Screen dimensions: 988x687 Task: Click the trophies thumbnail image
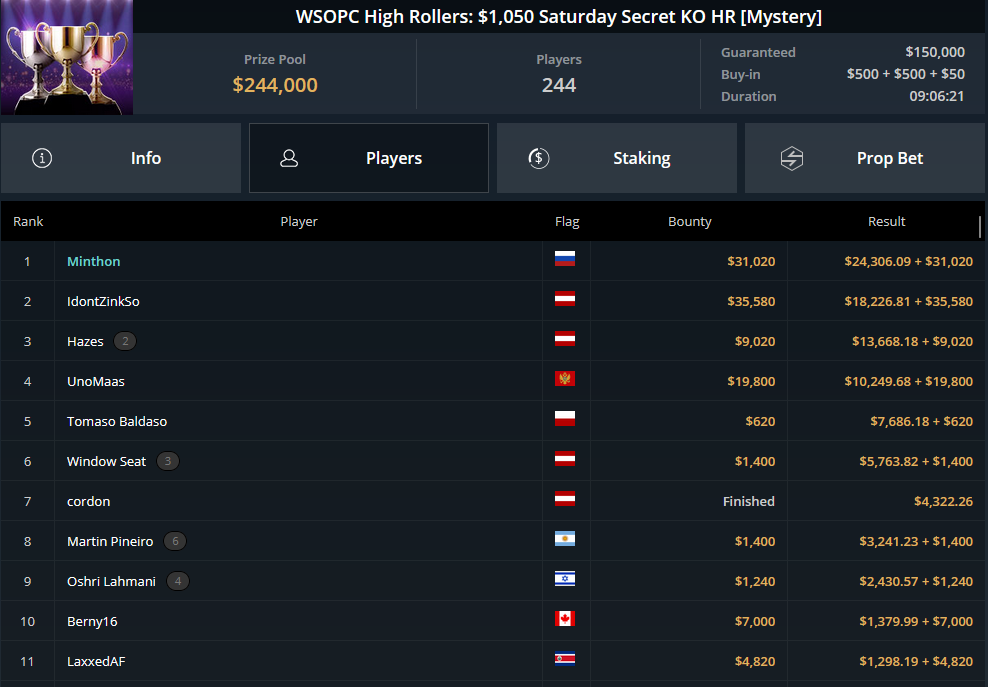pyautogui.click(x=66, y=56)
